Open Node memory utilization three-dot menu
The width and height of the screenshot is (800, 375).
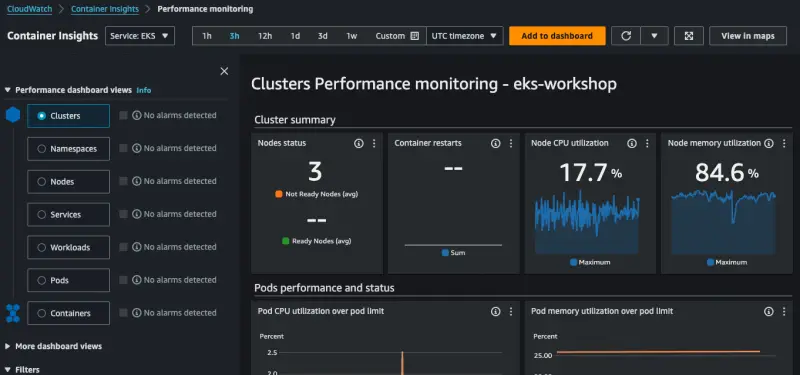click(784, 143)
